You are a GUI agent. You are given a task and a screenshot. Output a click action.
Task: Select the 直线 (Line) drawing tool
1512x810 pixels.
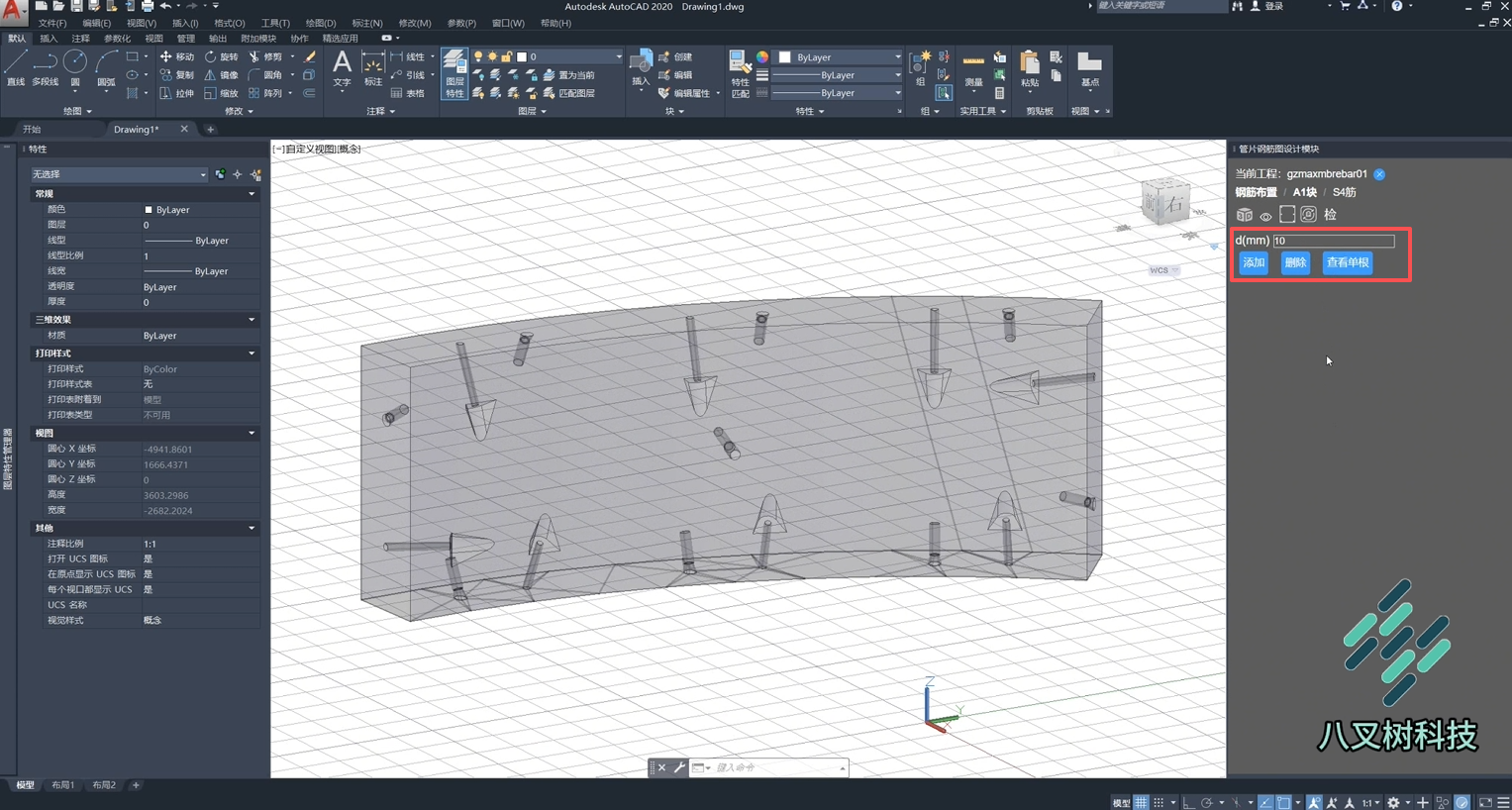click(15, 67)
